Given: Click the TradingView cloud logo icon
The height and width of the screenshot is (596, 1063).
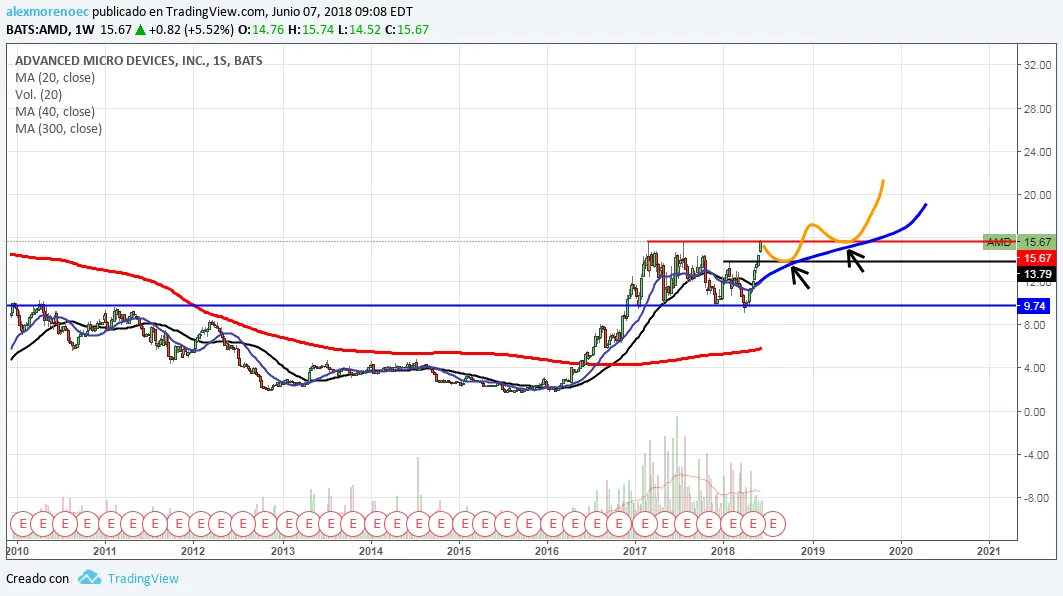Looking at the screenshot, I should tap(89, 578).
